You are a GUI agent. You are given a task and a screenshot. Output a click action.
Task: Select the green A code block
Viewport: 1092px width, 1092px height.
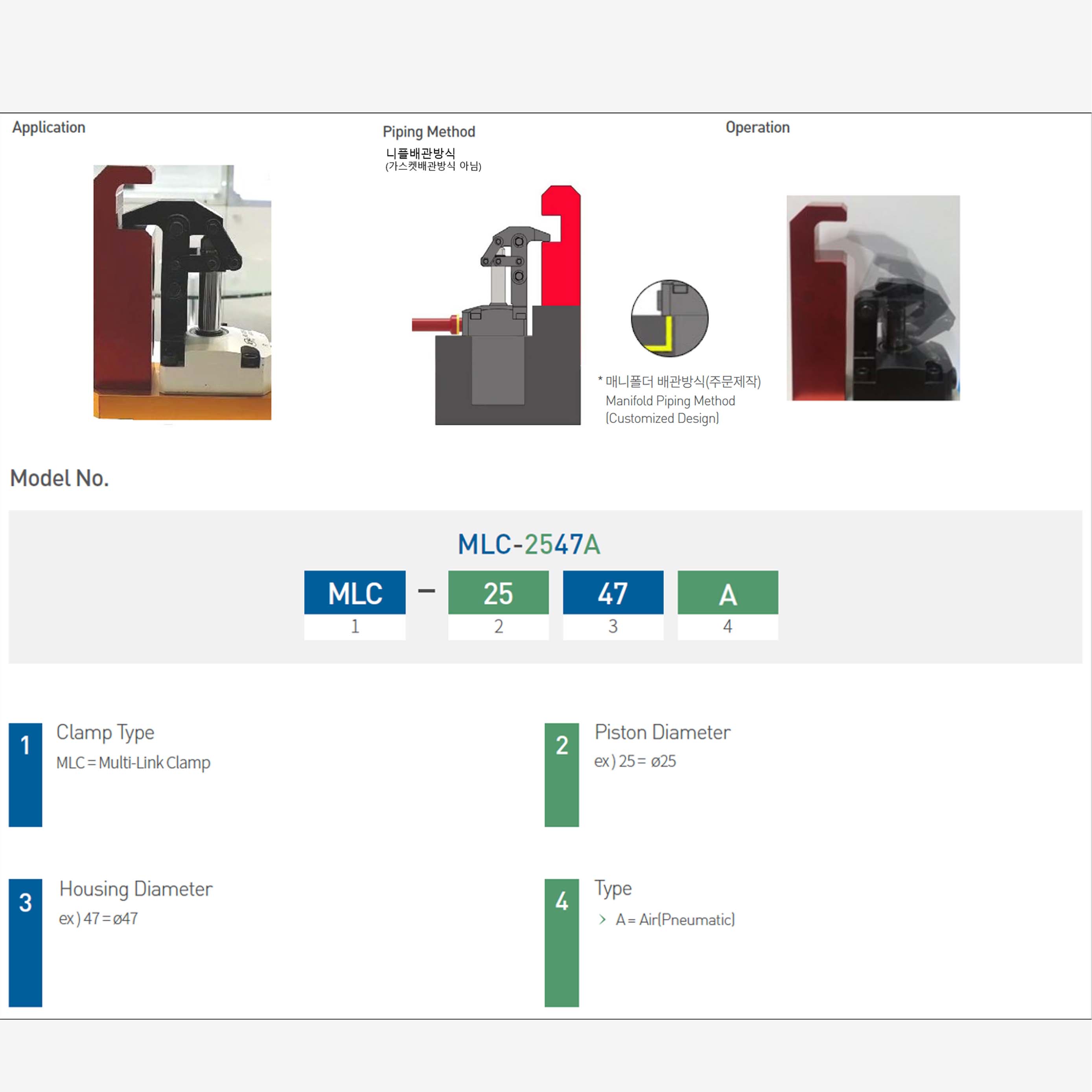[x=727, y=592]
